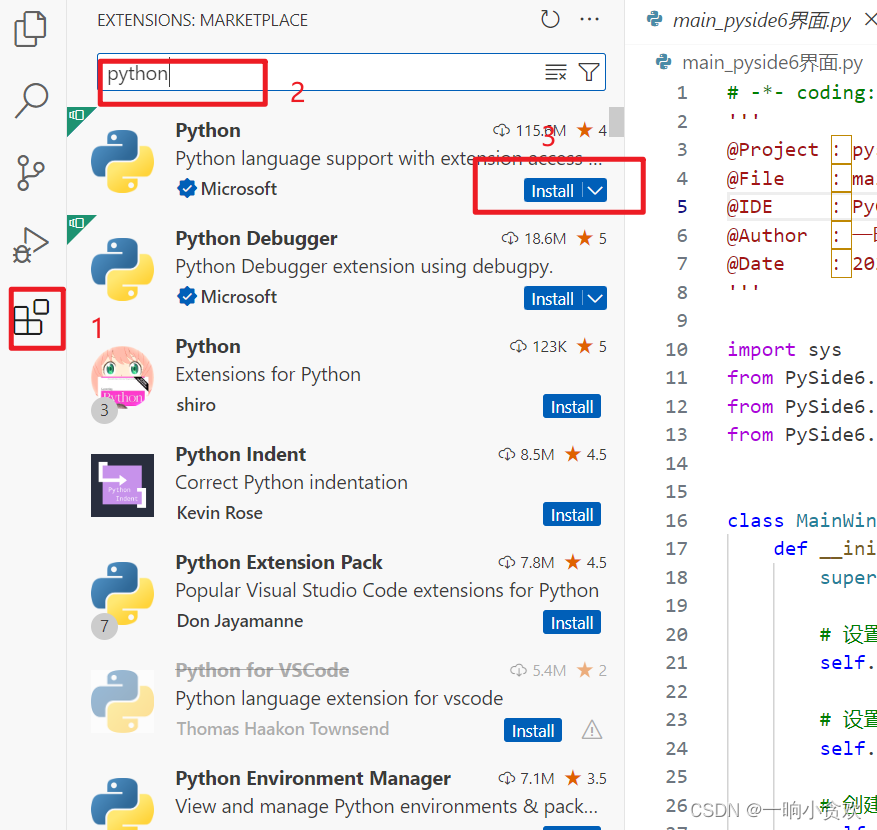The image size is (877, 830).
Task: Install the Python Extension Pack
Action: (571, 622)
